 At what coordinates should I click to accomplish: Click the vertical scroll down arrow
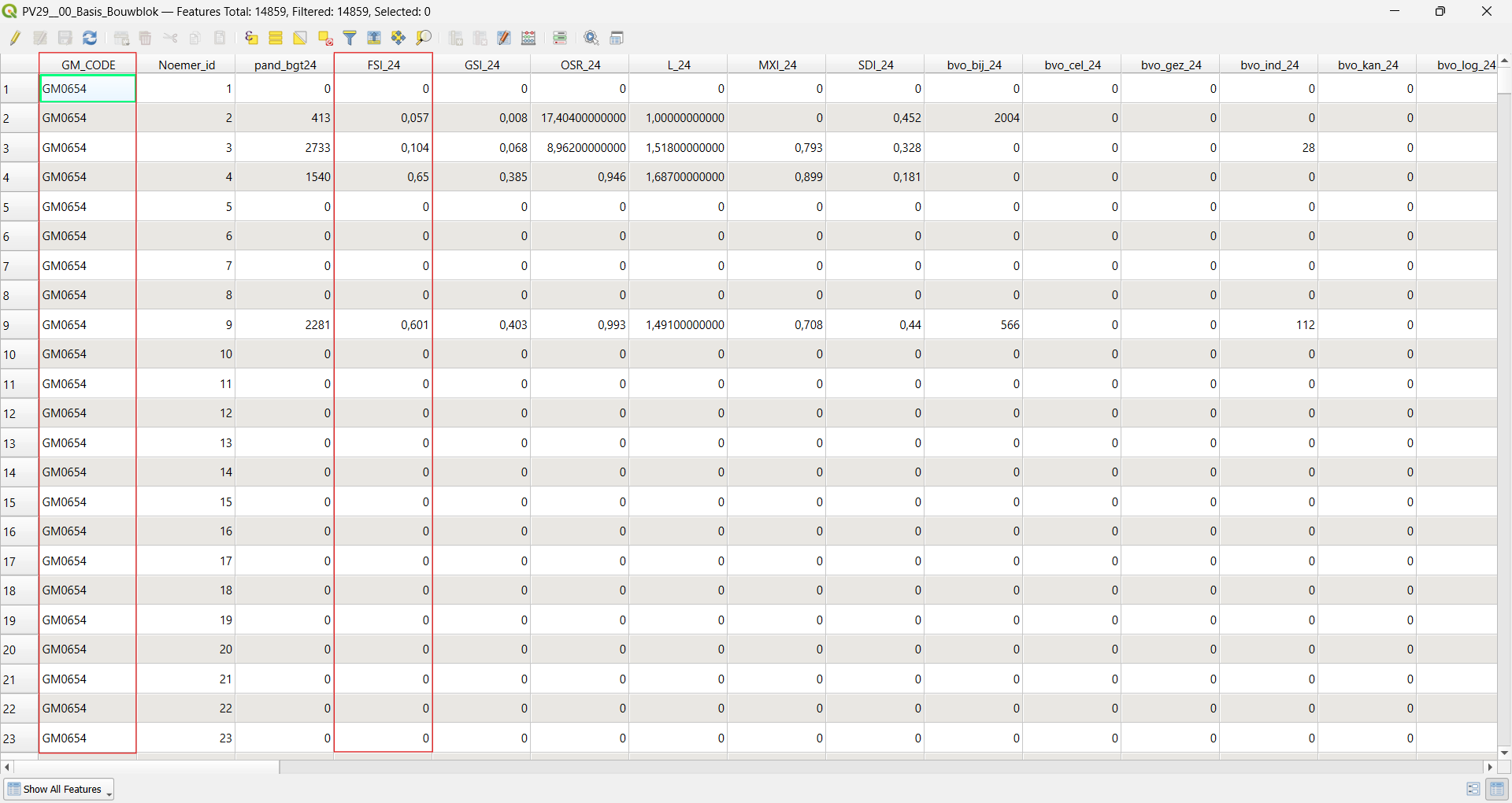pyautogui.click(x=1504, y=753)
